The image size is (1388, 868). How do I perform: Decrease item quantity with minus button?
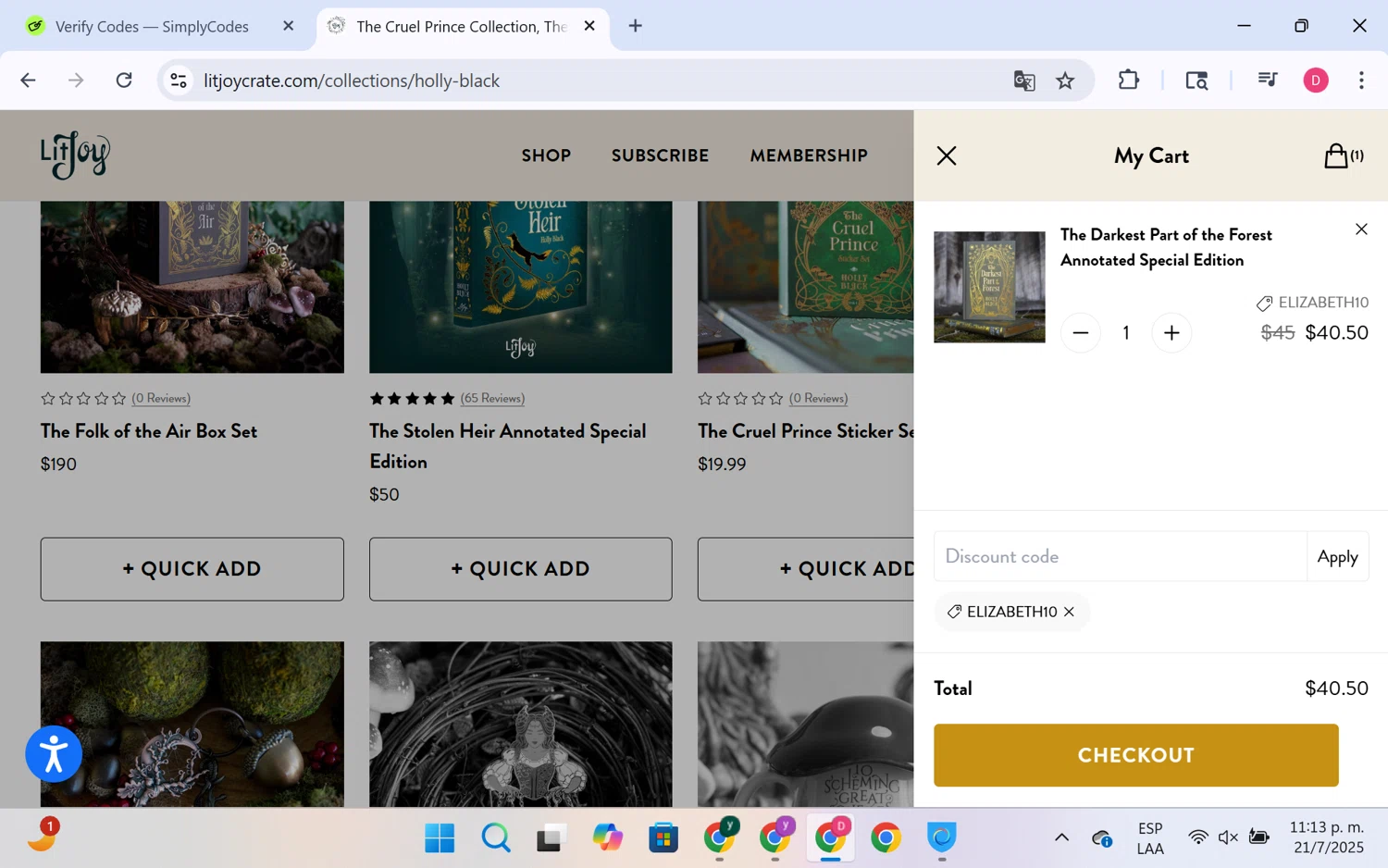click(x=1080, y=333)
